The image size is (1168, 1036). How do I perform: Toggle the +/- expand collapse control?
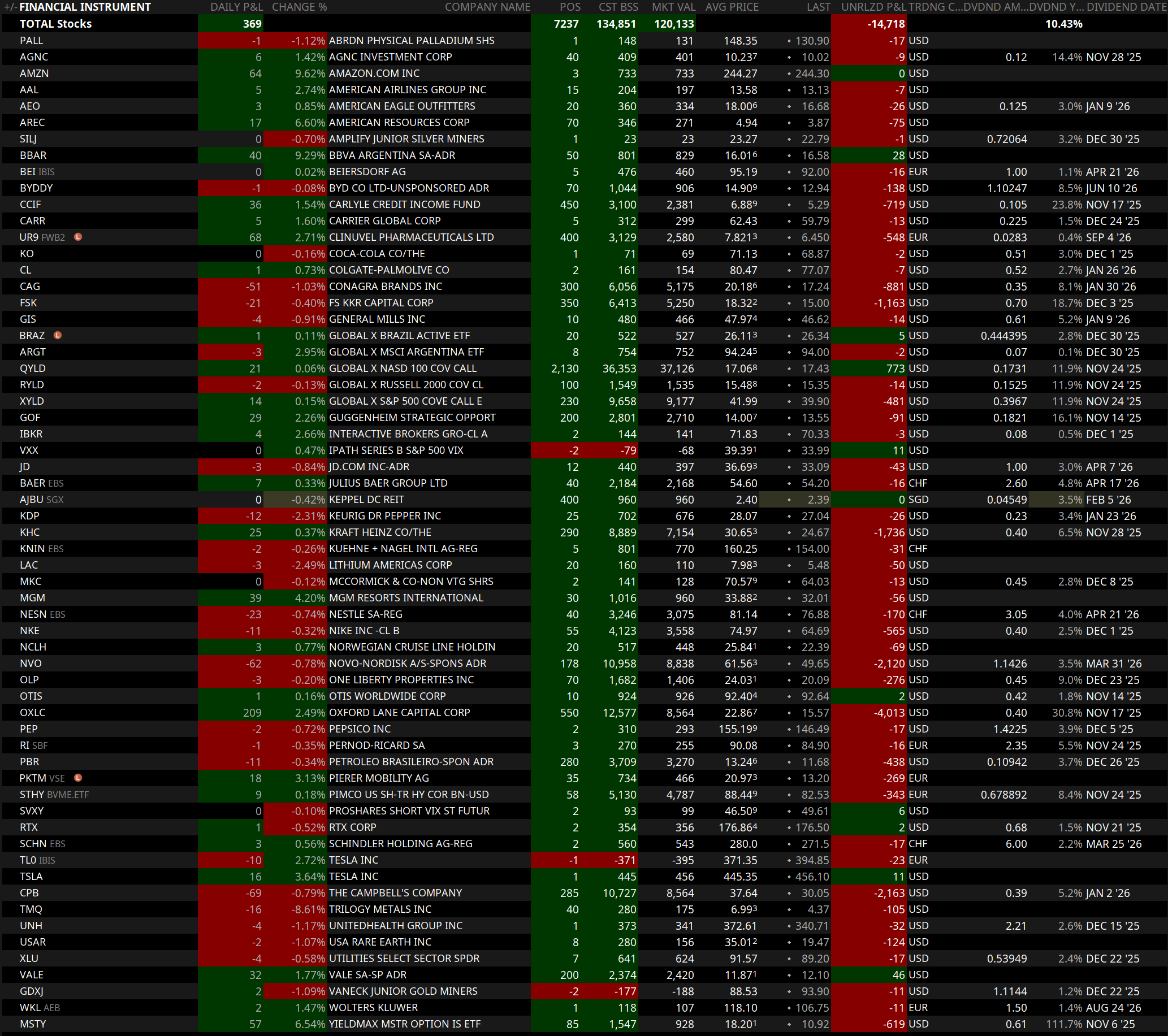(10, 7)
